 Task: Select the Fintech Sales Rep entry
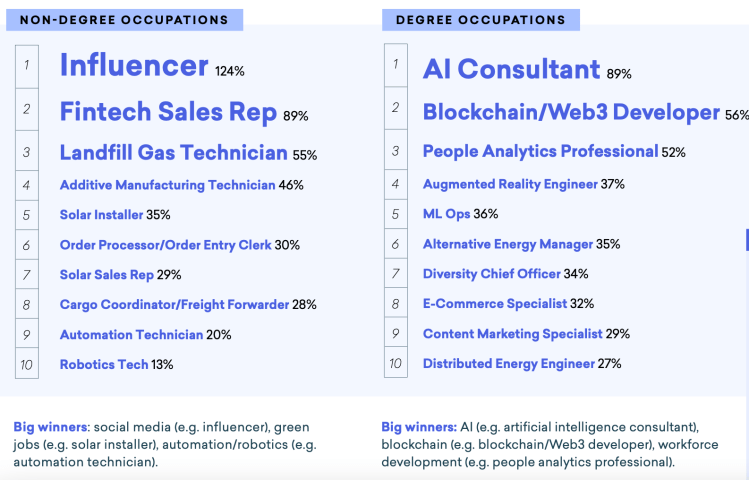click(x=168, y=112)
